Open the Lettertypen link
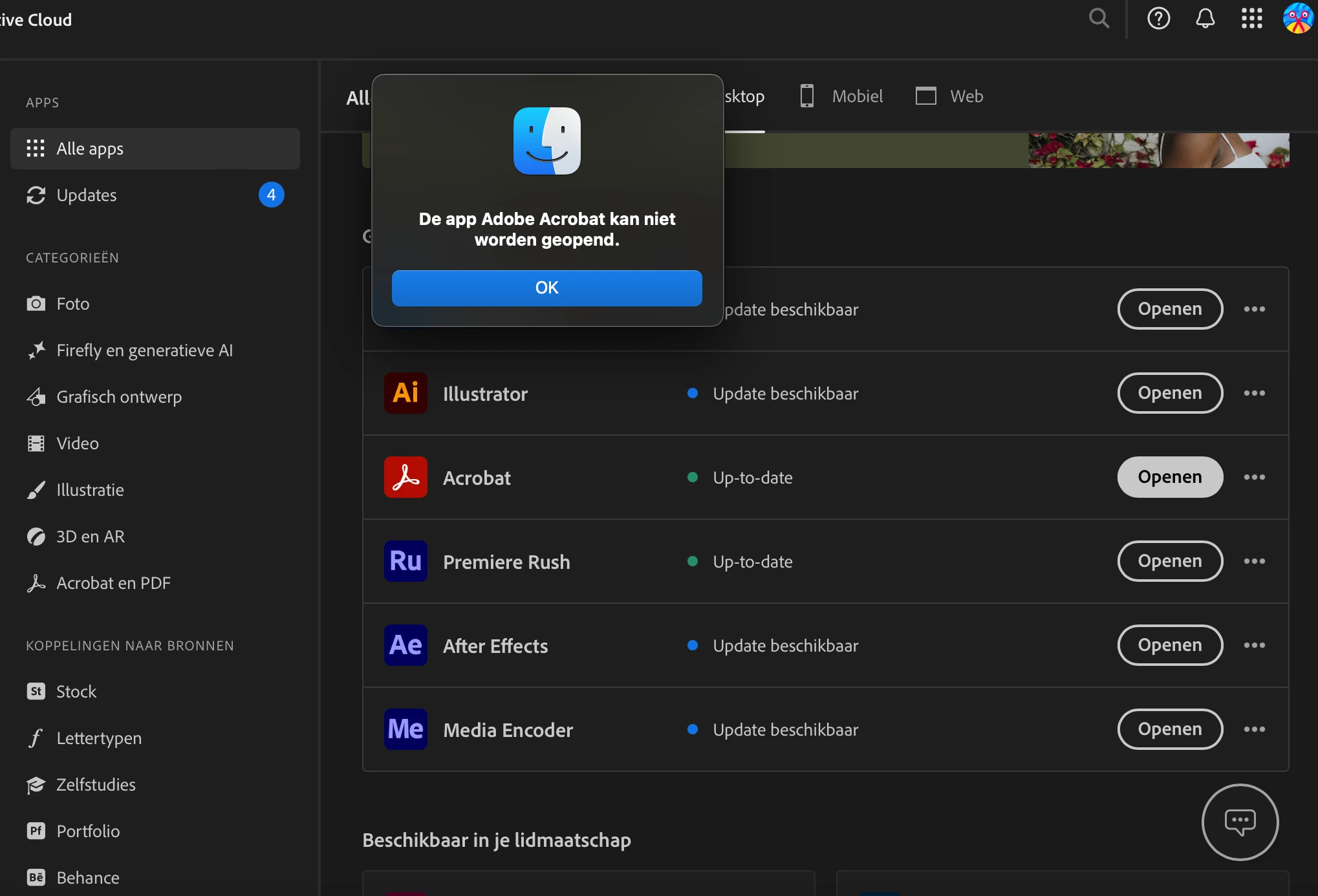 click(x=98, y=738)
